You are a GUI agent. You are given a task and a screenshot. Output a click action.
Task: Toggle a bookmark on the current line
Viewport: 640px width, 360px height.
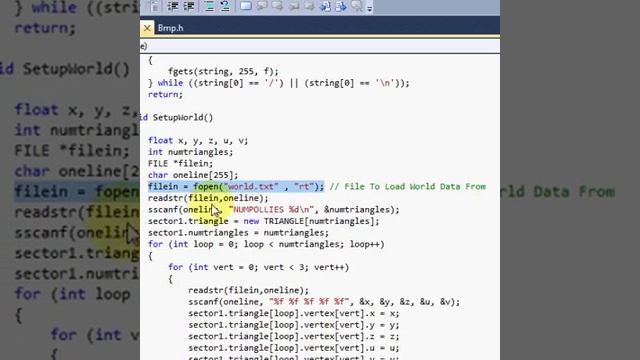click(x=246, y=6)
